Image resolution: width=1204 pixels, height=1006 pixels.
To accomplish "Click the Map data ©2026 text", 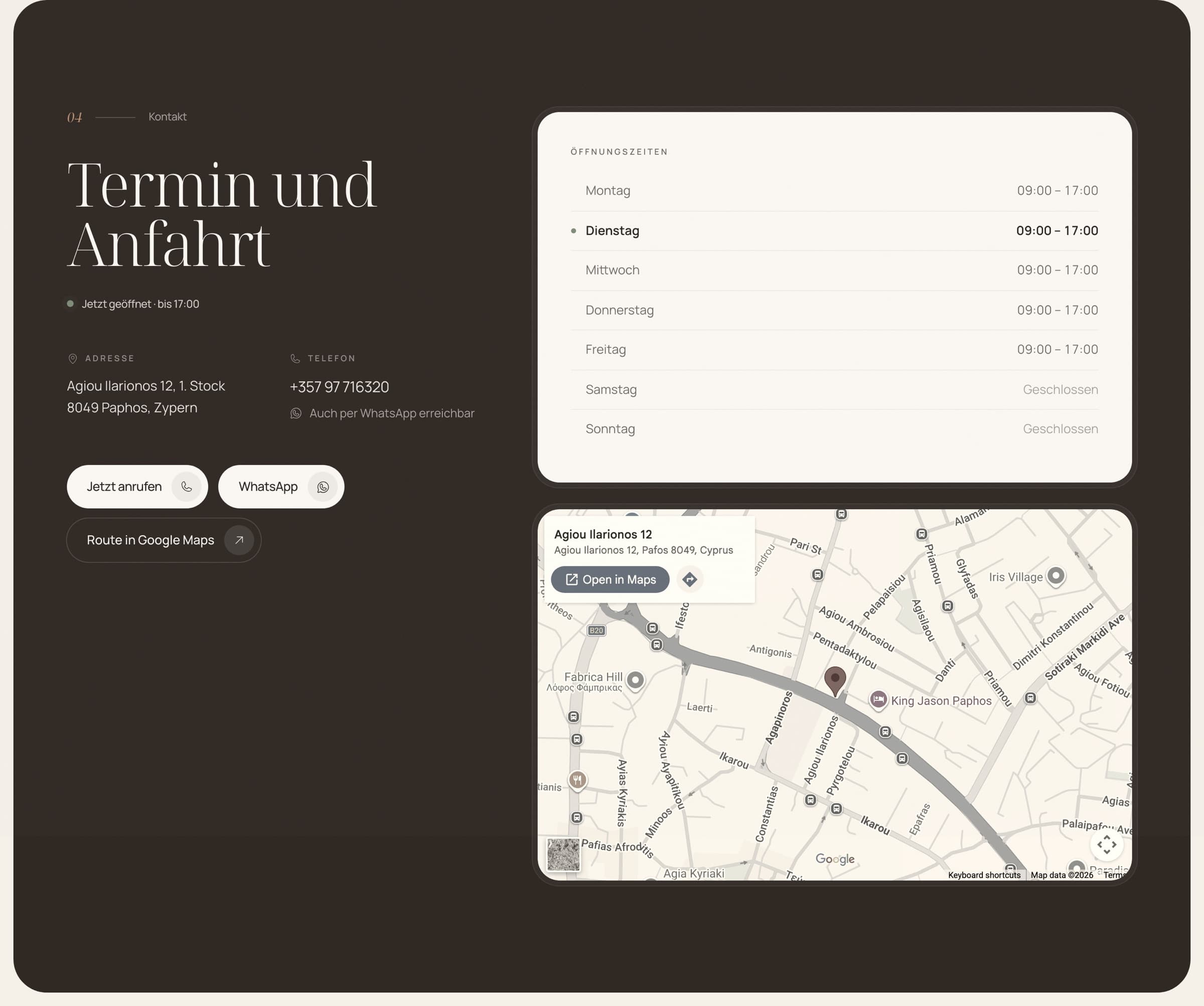I will point(1062,875).
